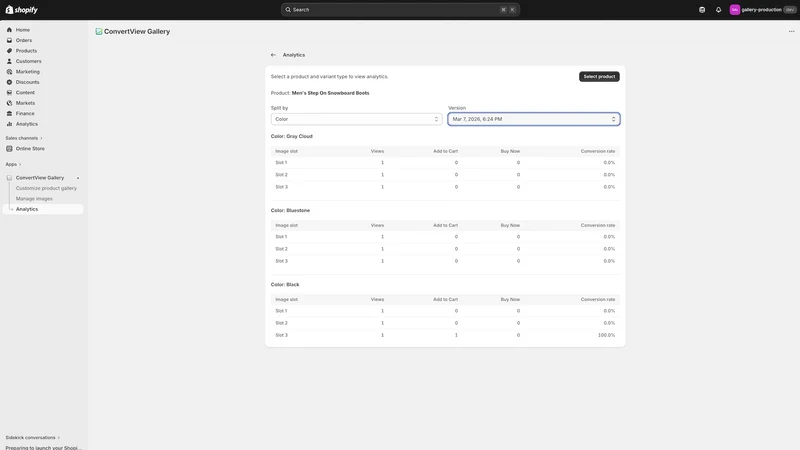The width and height of the screenshot is (800, 450).
Task: Open 'Preparing to launch your Shopi...' conversation
Action: (x=43, y=447)
